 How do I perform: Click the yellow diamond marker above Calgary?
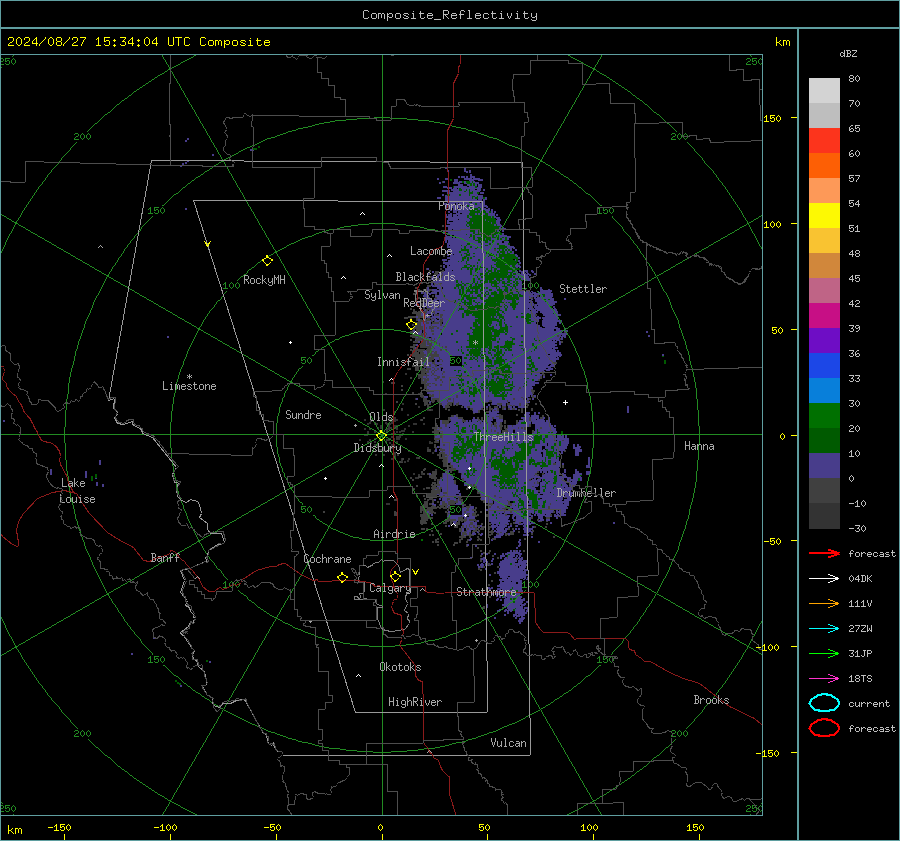[395, 576]
